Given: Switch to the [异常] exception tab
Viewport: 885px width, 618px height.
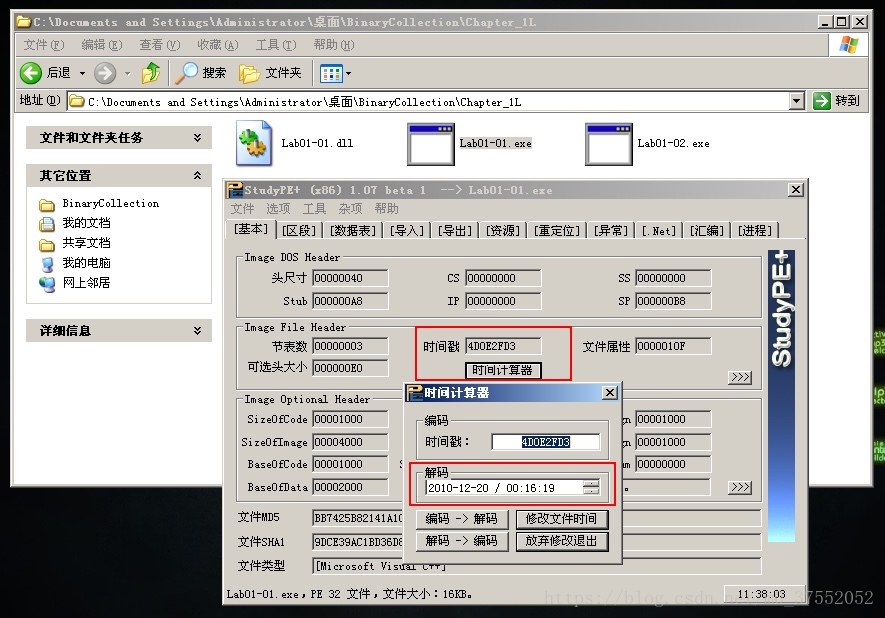Looking at the screenshot, I should (611, 231).
